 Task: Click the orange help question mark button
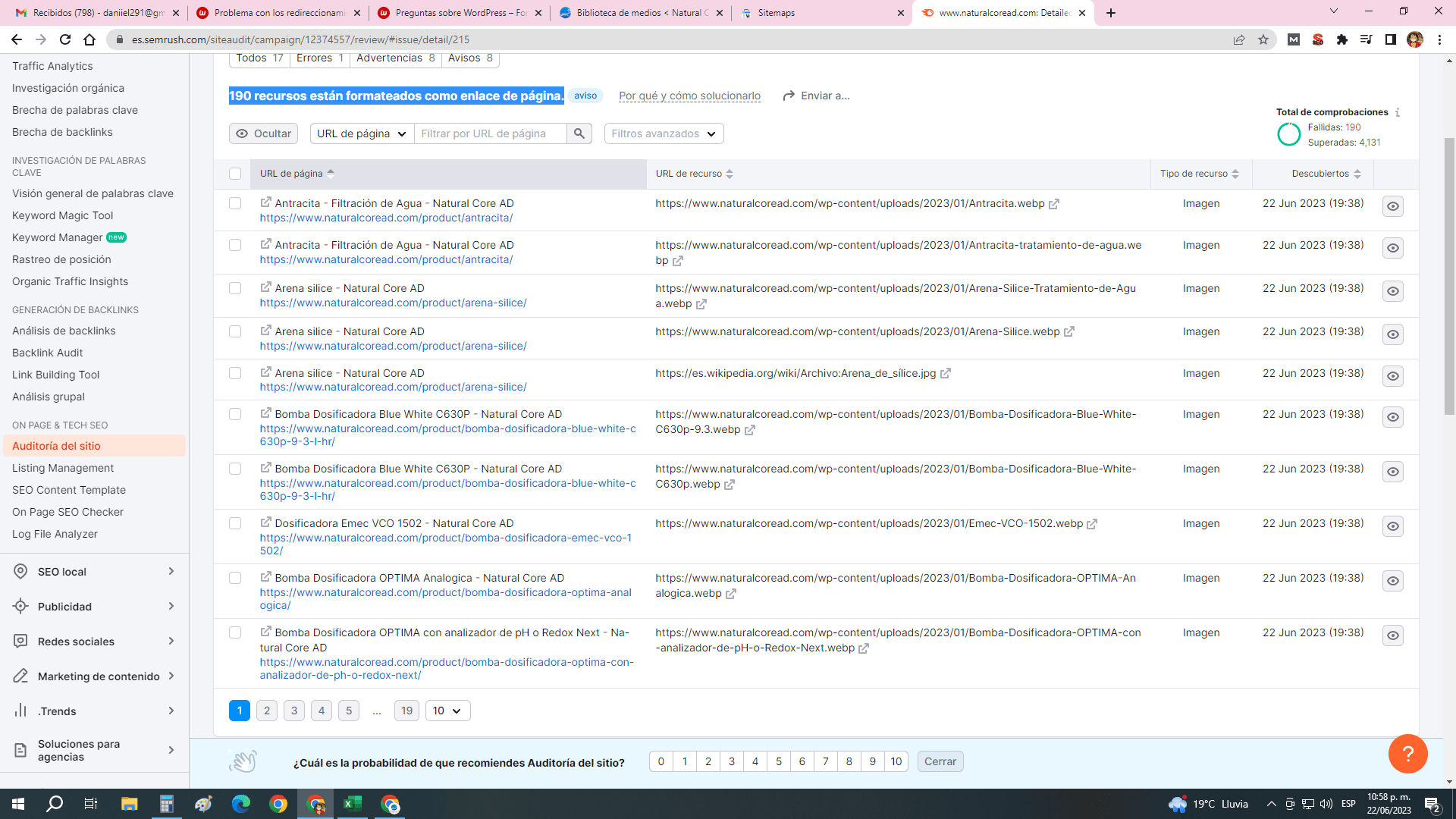1408,754
